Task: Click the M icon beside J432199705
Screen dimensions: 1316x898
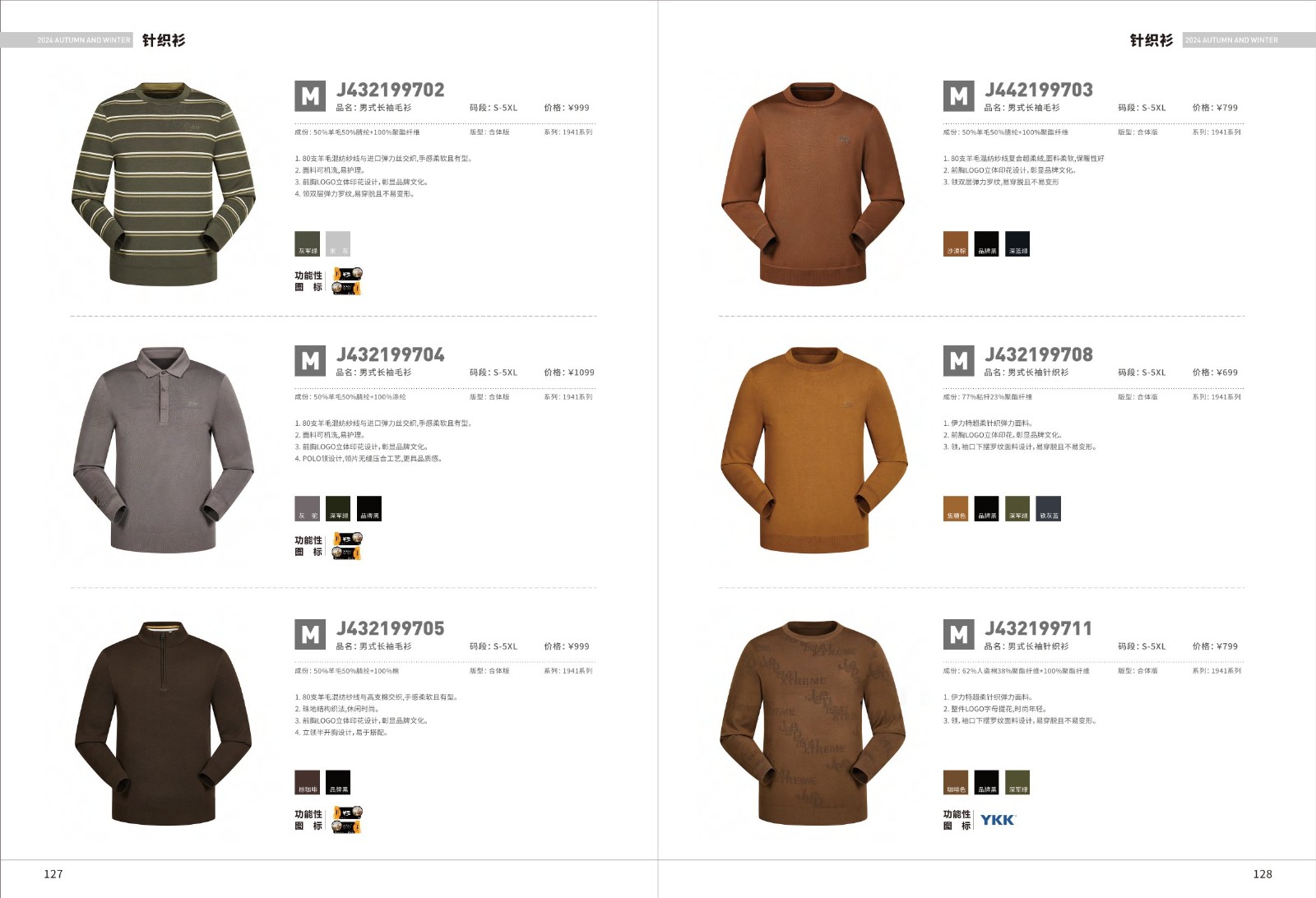Action: coord(310,634)
